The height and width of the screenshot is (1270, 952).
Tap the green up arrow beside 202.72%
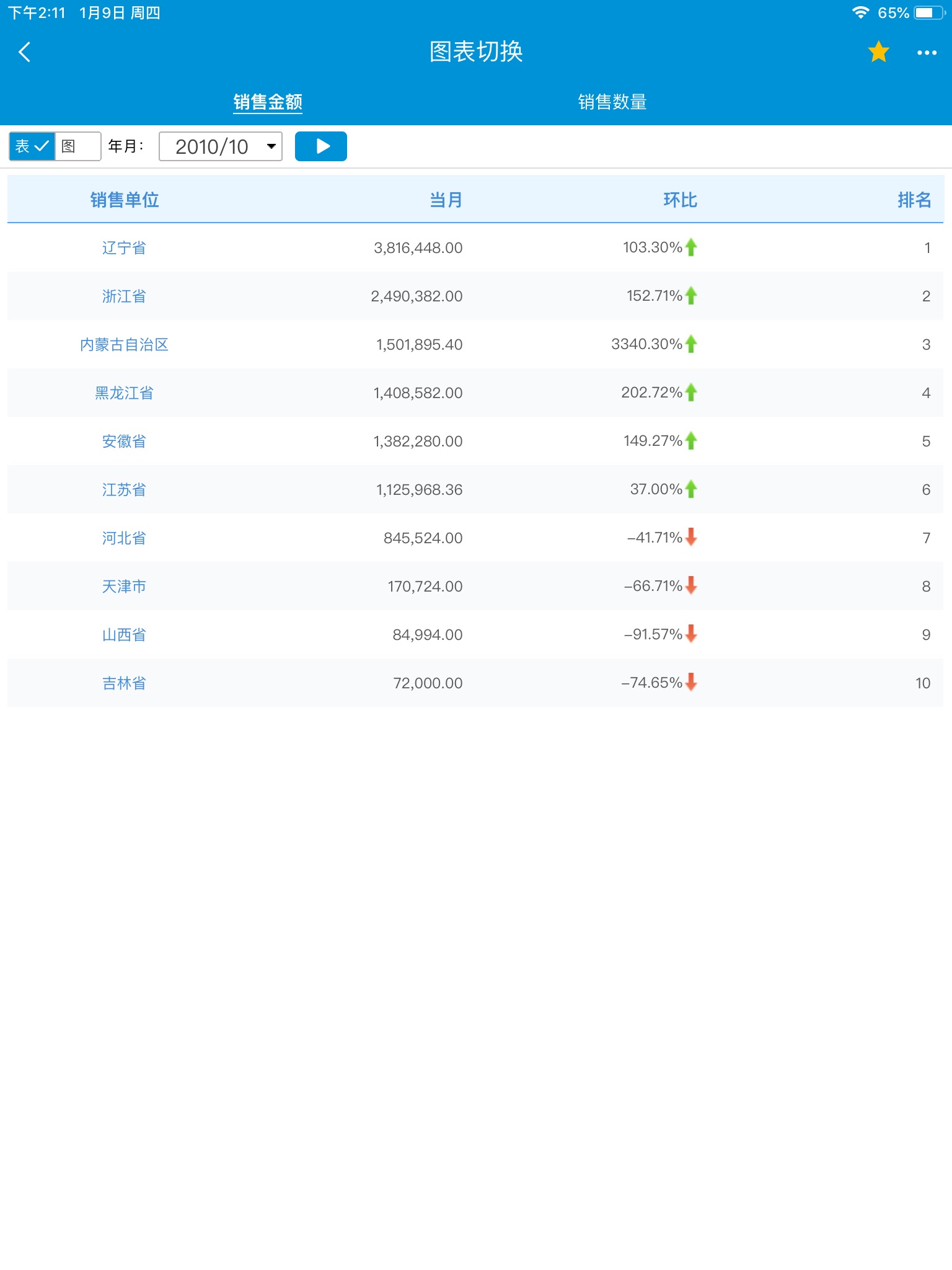click(x=691, y=393)
